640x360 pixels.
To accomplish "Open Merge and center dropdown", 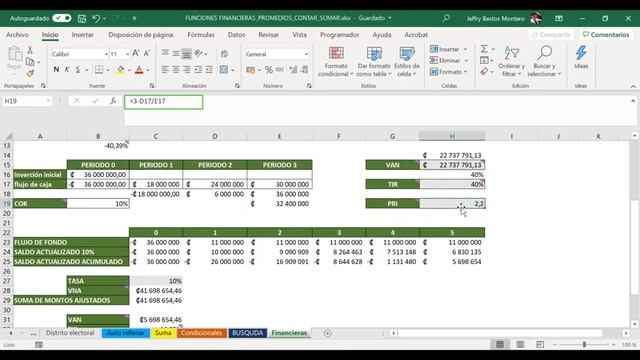I will (x=232, y=70).
